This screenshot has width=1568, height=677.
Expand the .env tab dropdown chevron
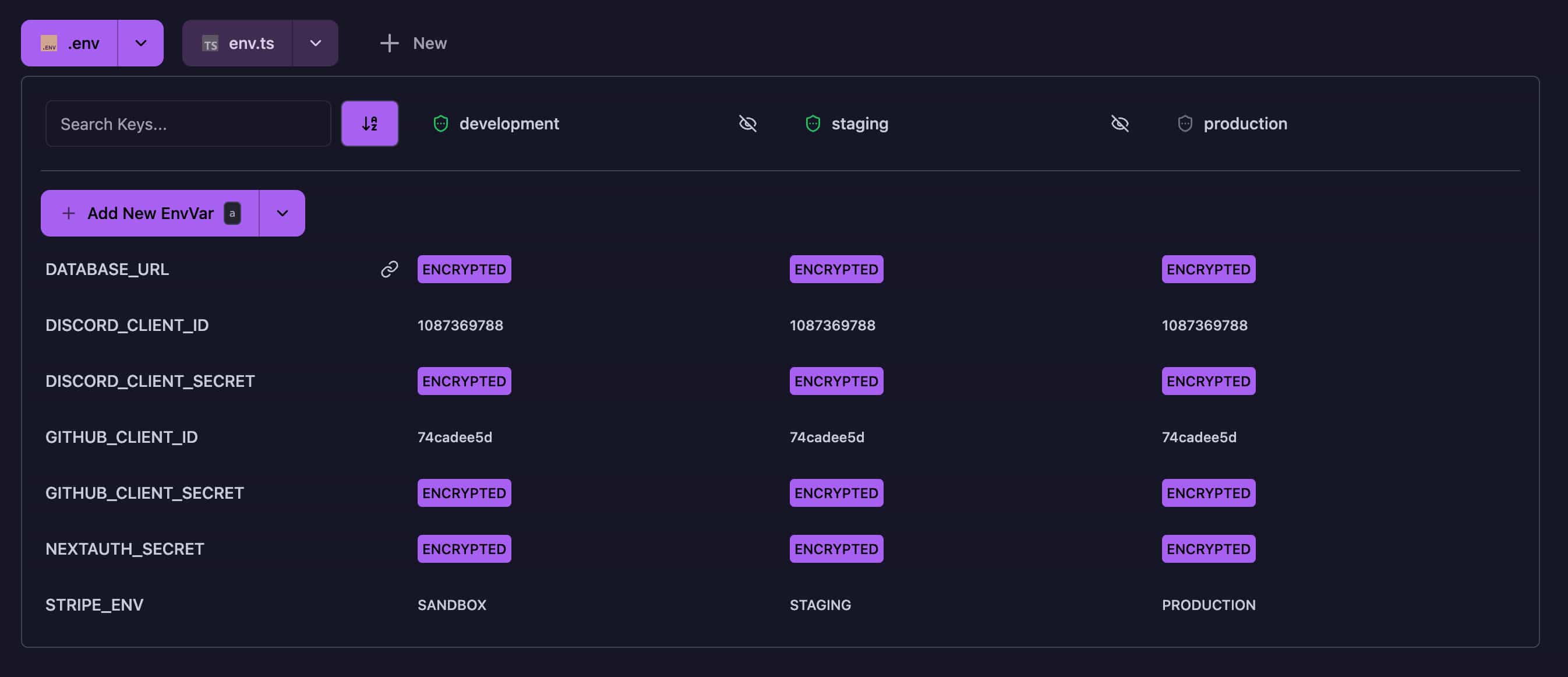tap(140, 43)
